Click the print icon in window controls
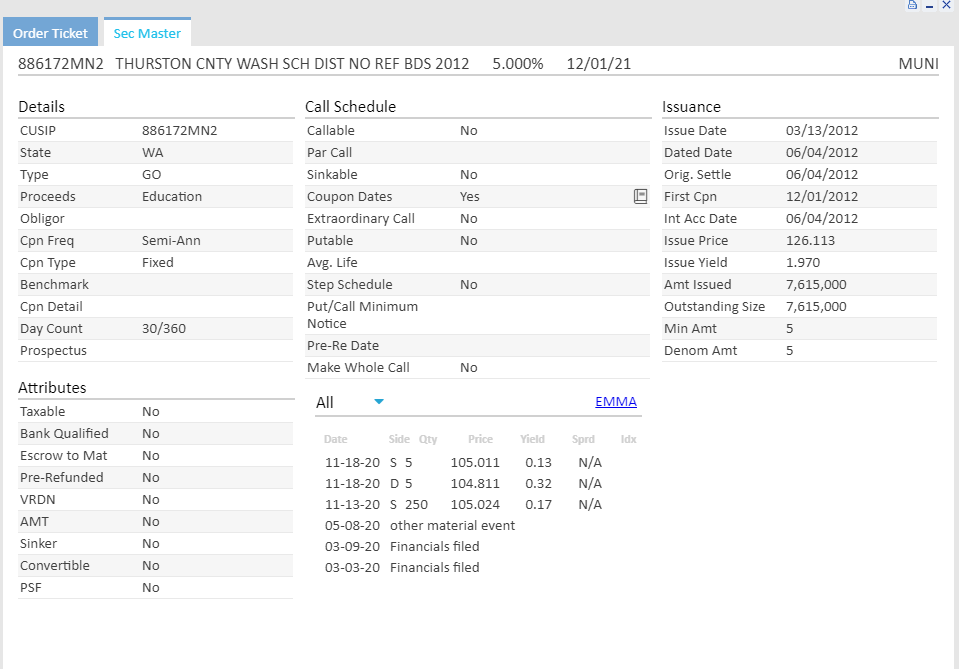 coord(912,5)
